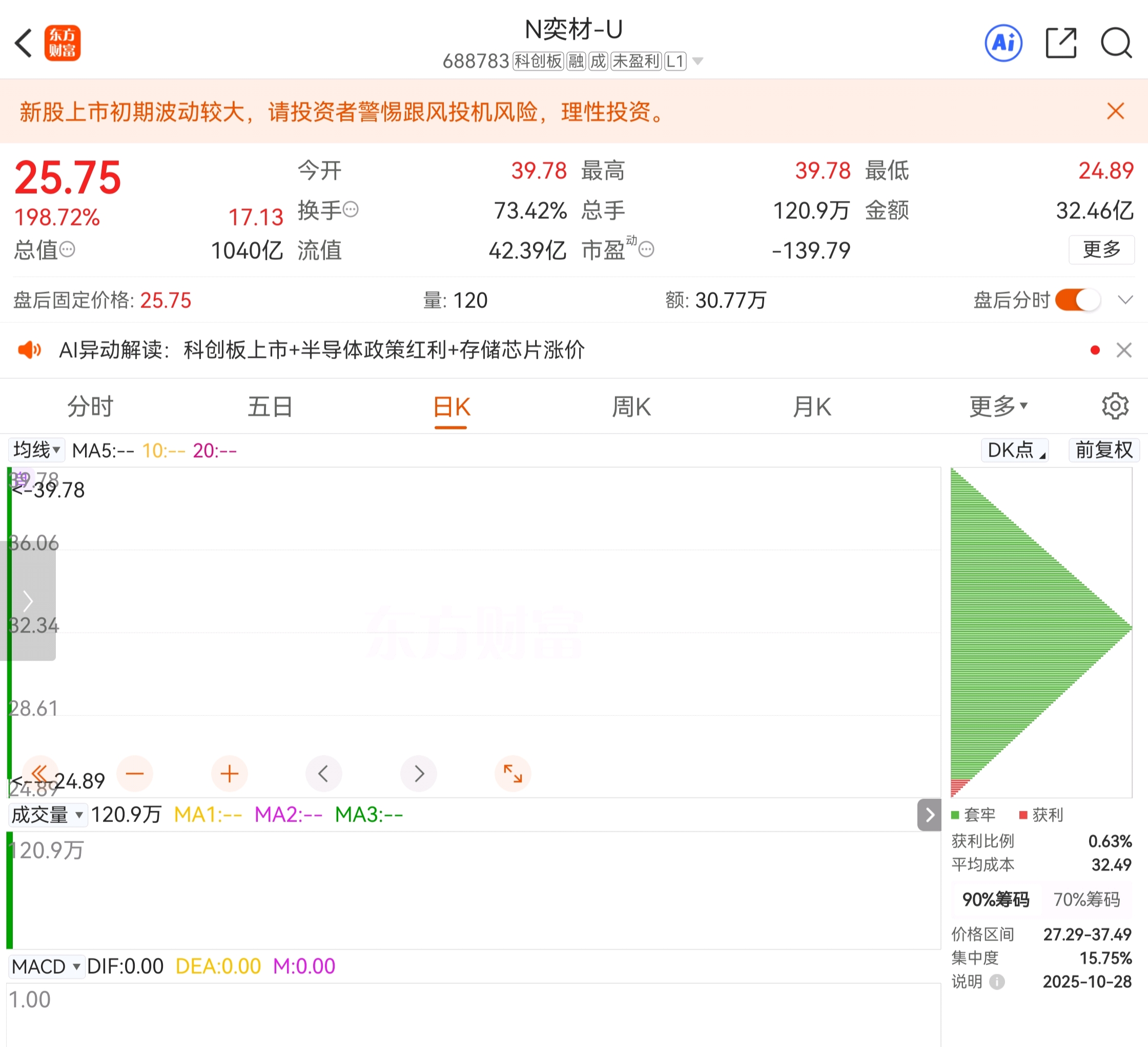Open the blue AI assistant icon
Viewport: 1148px width, 1047px height.
pos(1003,43)
